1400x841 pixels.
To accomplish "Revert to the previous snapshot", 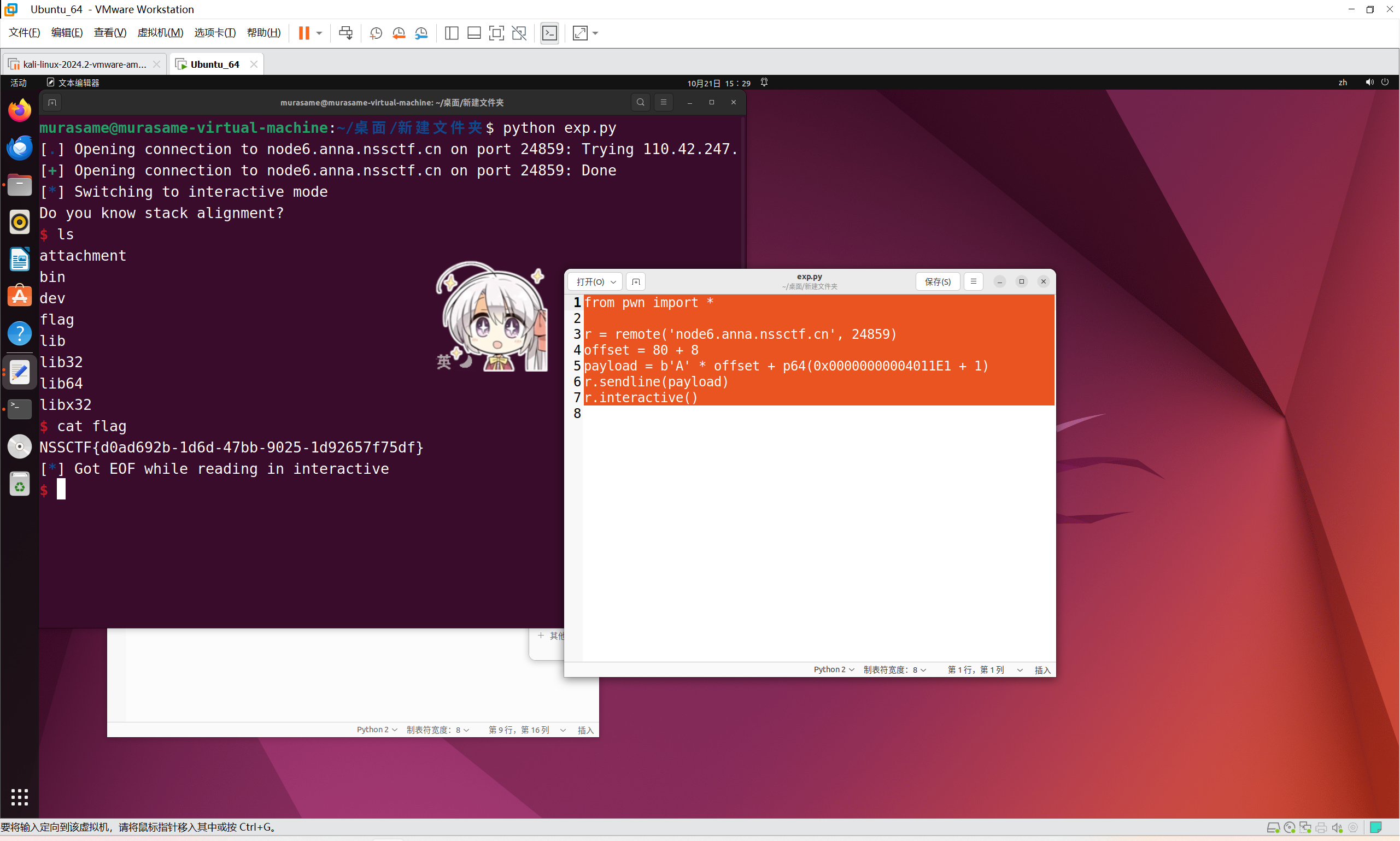I will pos(399,33).
